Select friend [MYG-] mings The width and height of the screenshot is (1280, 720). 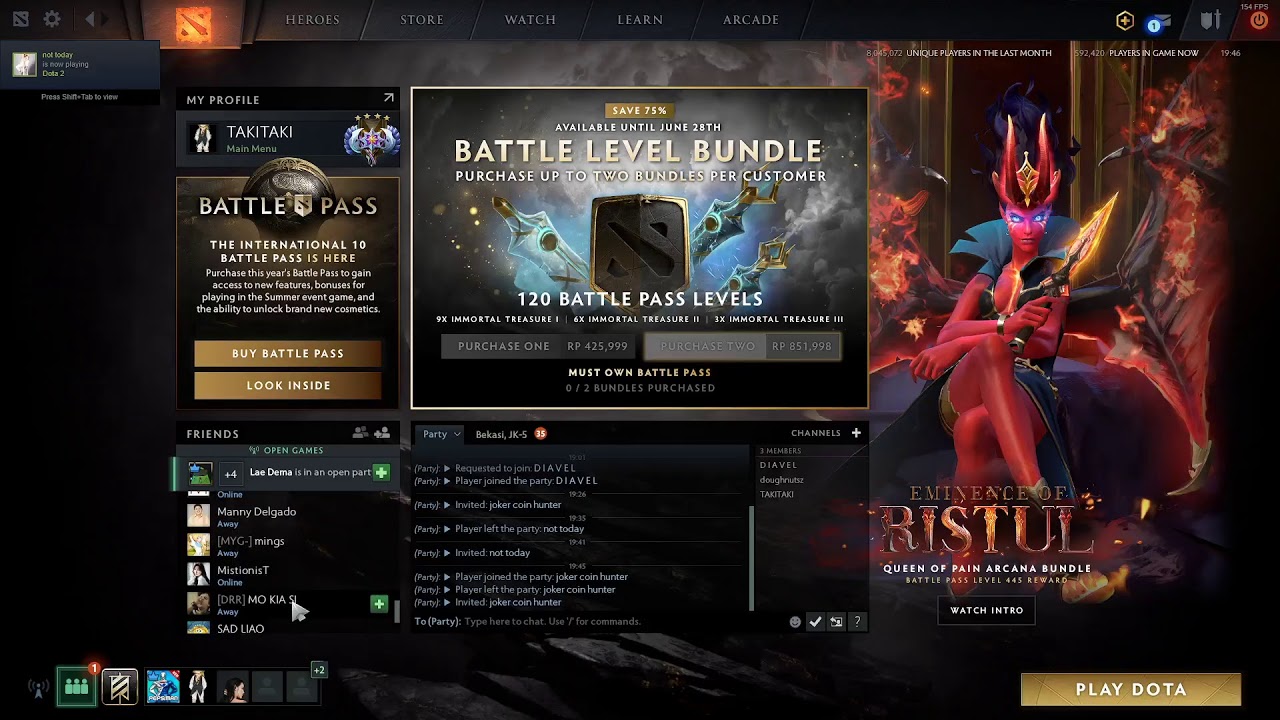(x=288, y=545)
